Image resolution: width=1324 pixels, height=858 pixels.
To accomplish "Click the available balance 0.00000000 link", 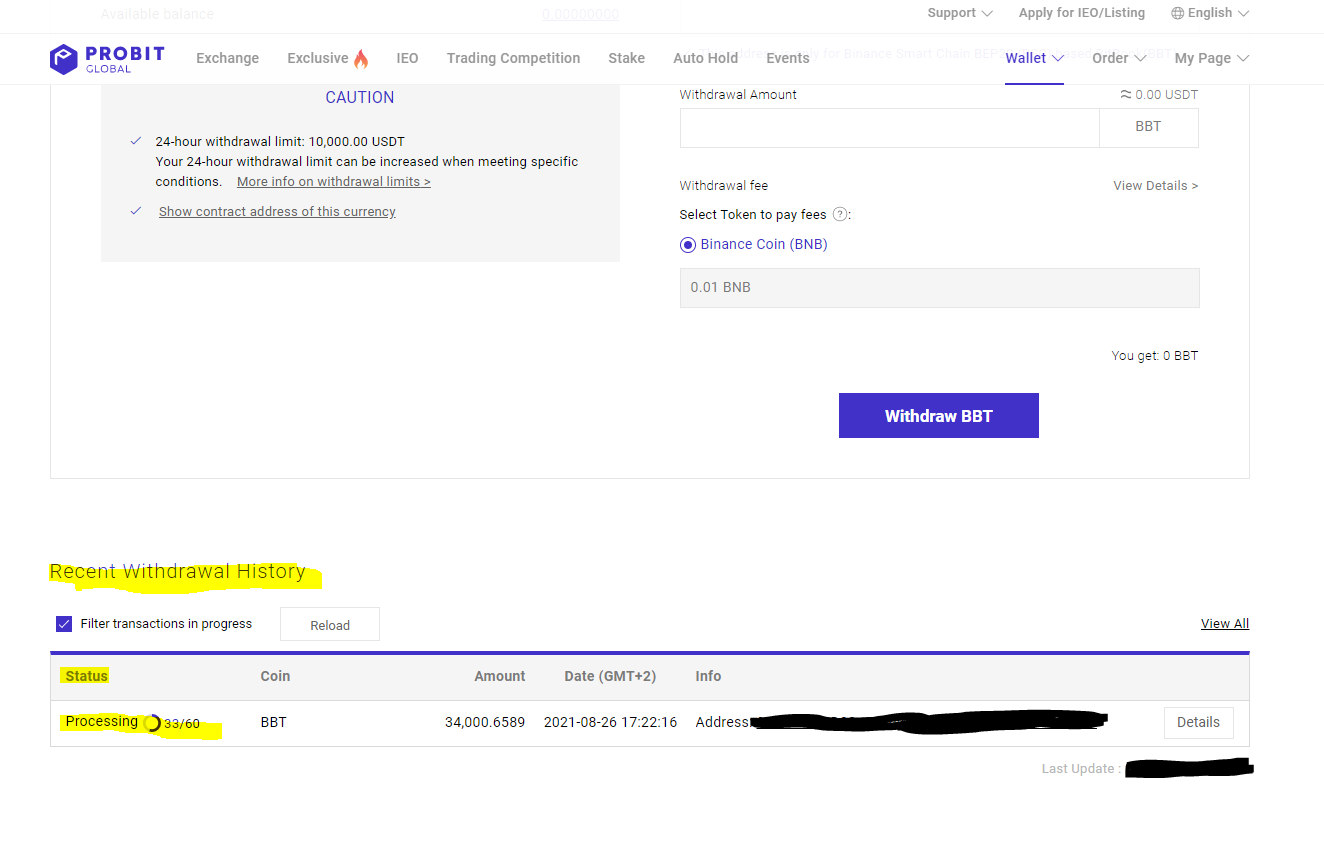I will click(x=580, y=14).
